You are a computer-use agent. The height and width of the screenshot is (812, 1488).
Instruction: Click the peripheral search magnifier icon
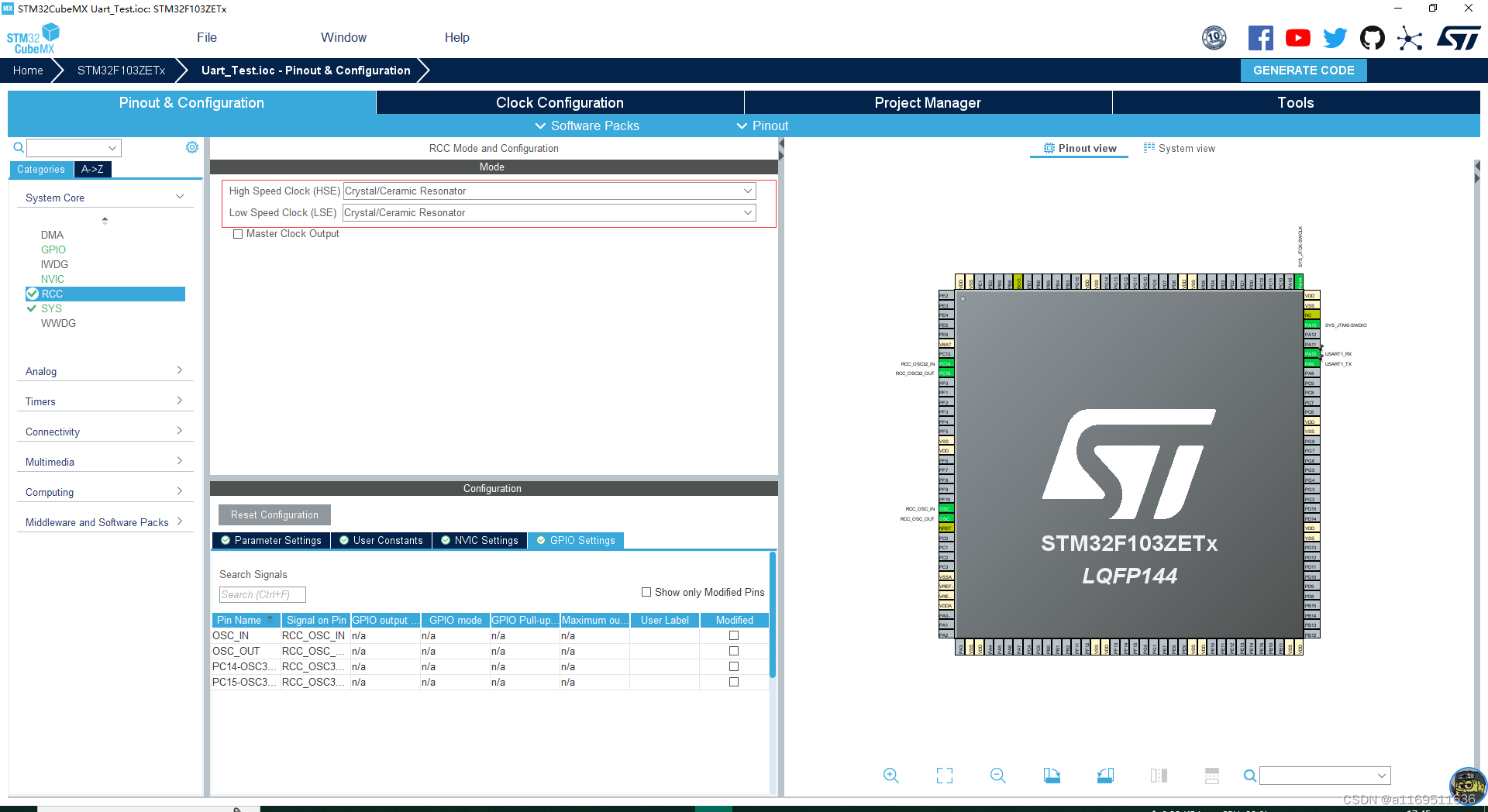(x=19, y=147)
